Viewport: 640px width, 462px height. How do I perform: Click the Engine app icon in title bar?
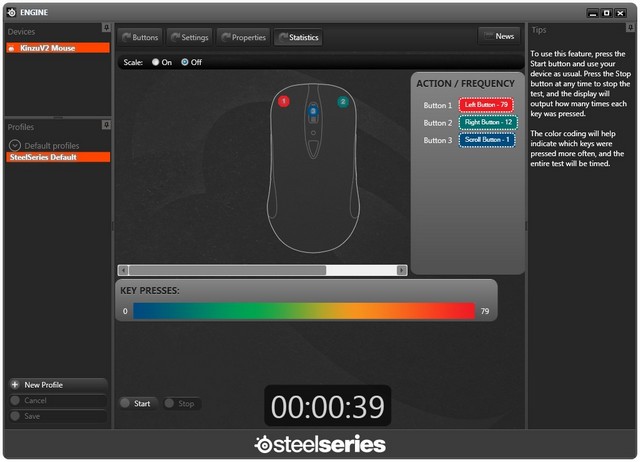coord(11,12)
